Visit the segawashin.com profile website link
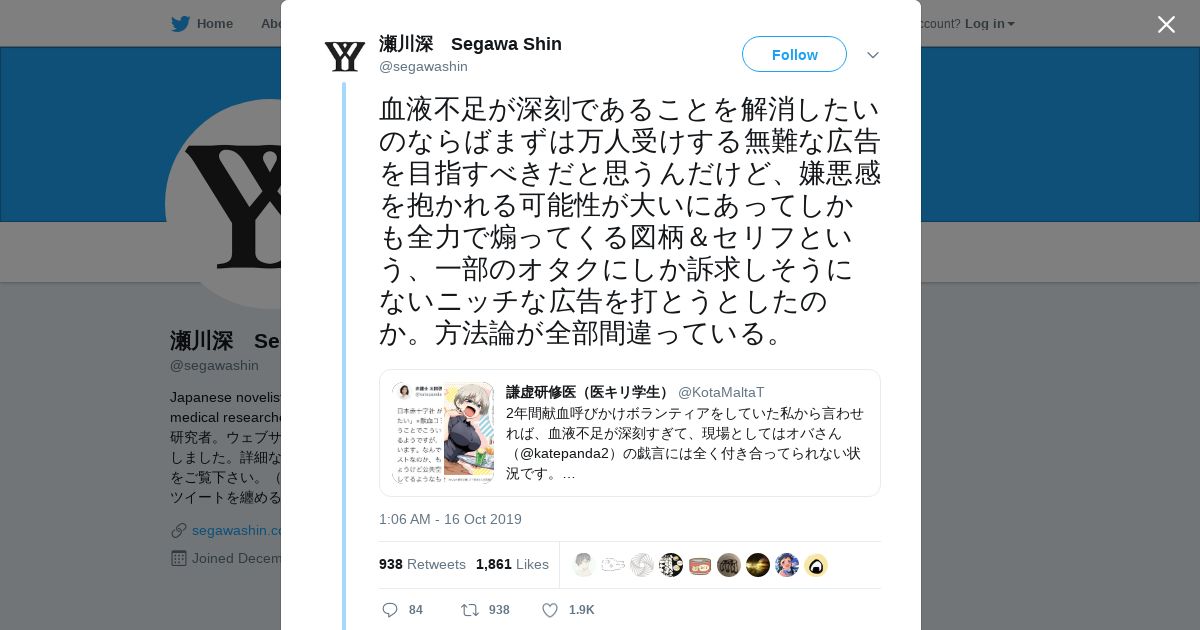The width and height of the screenshot is (1200, 630). coord(238,530)
